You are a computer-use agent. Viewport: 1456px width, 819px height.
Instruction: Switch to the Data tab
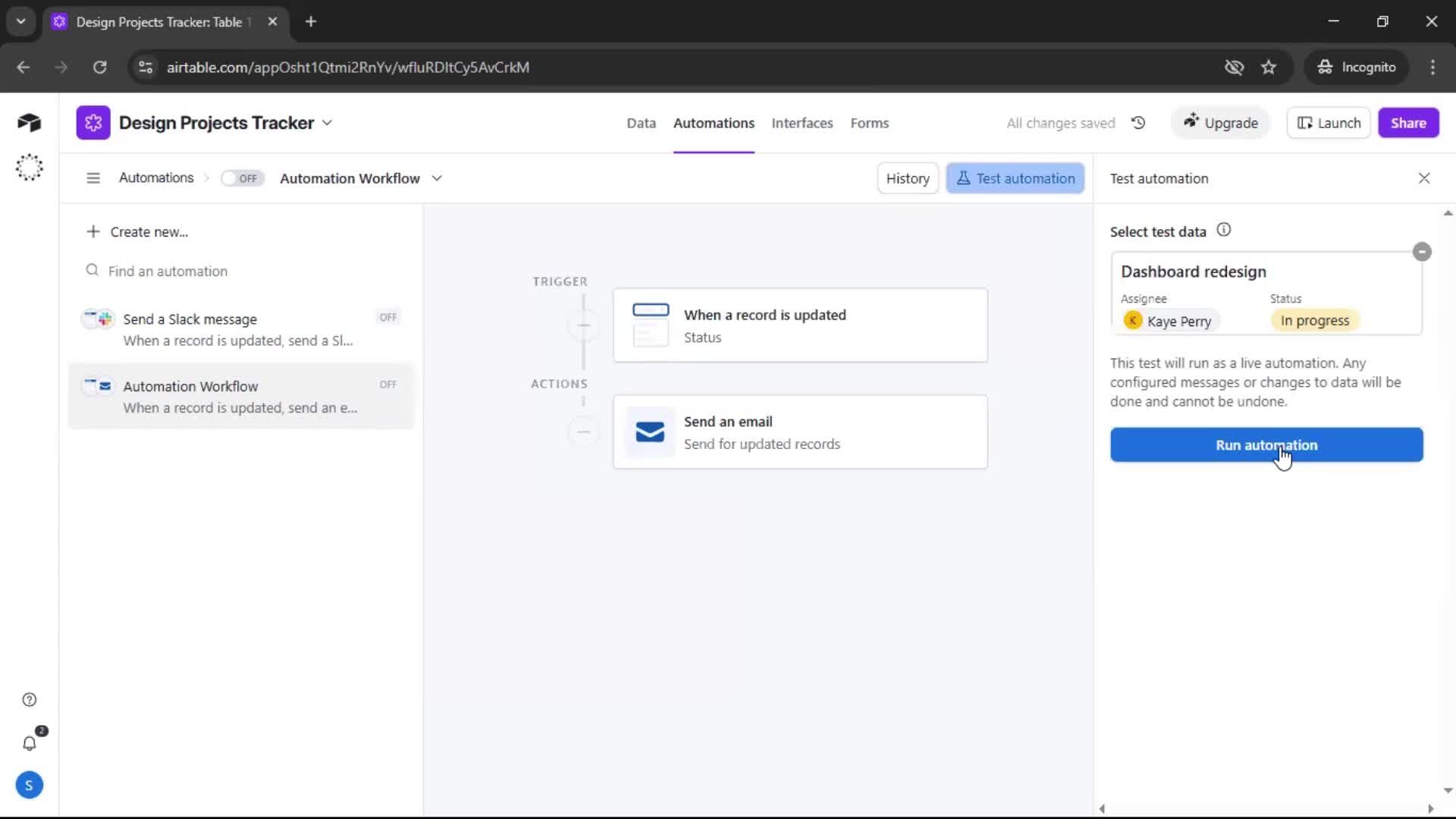(x=641, y=123)
